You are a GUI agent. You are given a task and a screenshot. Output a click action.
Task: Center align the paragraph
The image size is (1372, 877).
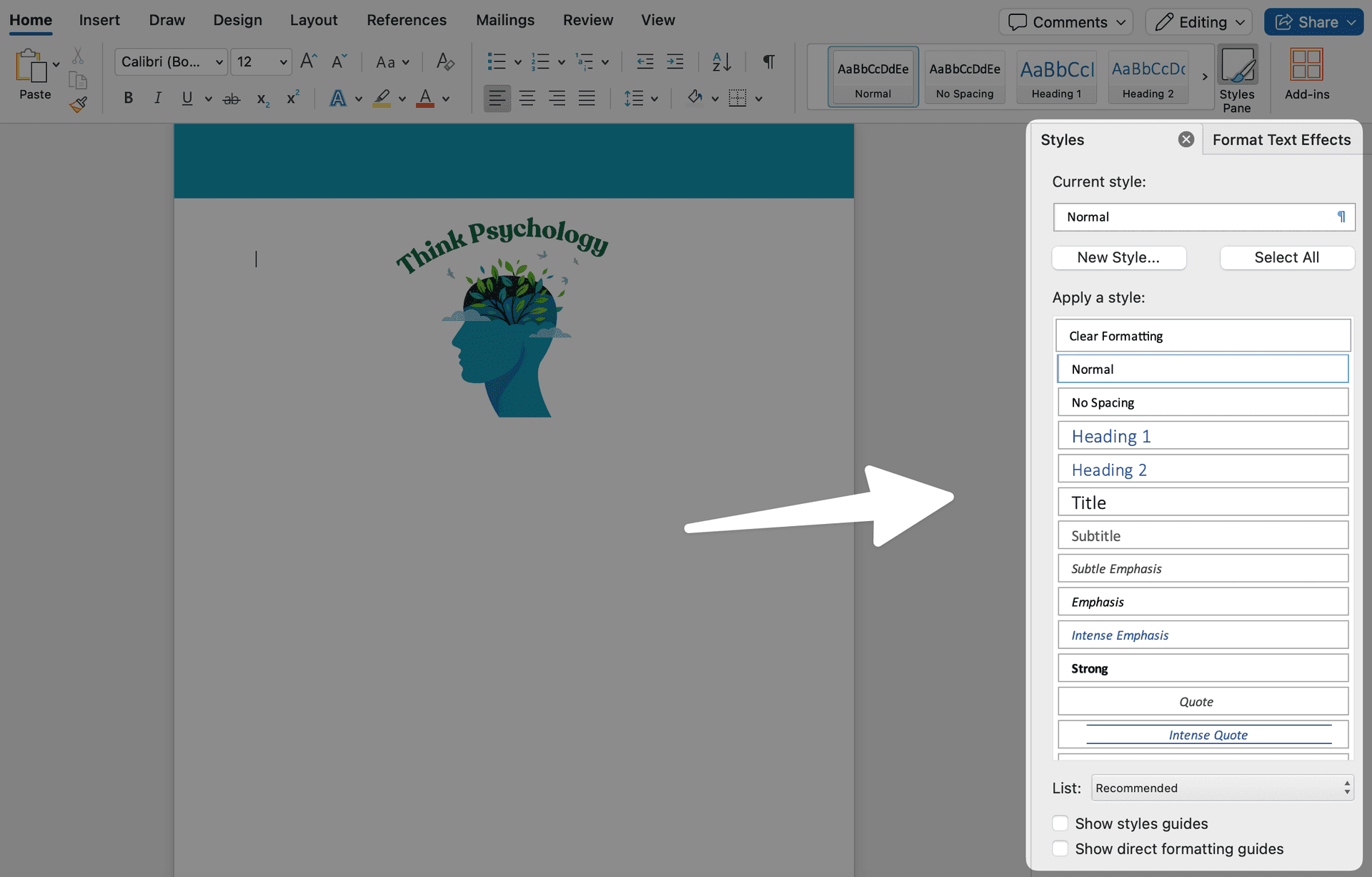point(527,98)
